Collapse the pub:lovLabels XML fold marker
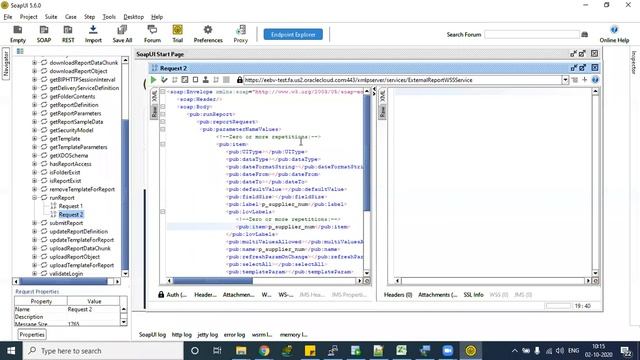Image resolution: width=640 pixels, height=360 pixels. click(163, 212)
